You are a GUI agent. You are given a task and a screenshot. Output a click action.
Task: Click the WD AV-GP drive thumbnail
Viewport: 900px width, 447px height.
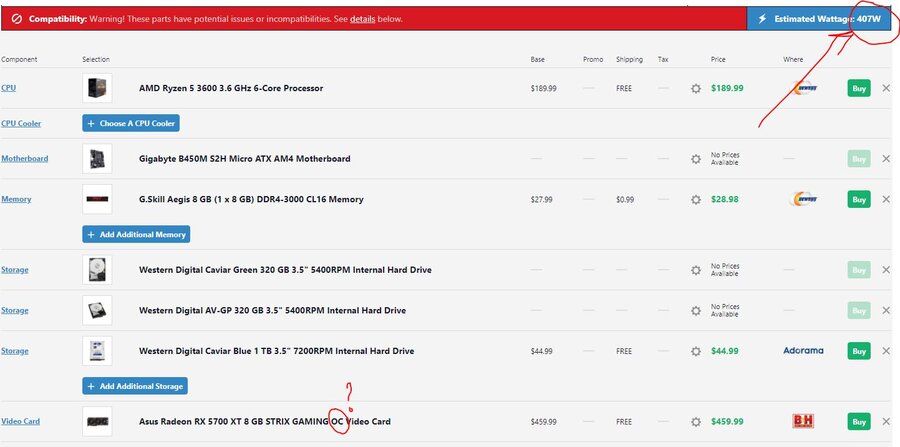coord(97,310)
